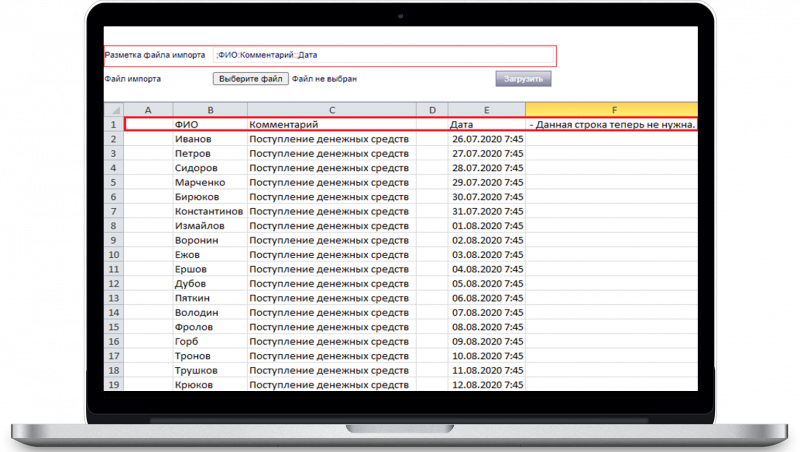
Task: Click the date cell '27.07.2020 7:45'
Action: coord(487,154)
